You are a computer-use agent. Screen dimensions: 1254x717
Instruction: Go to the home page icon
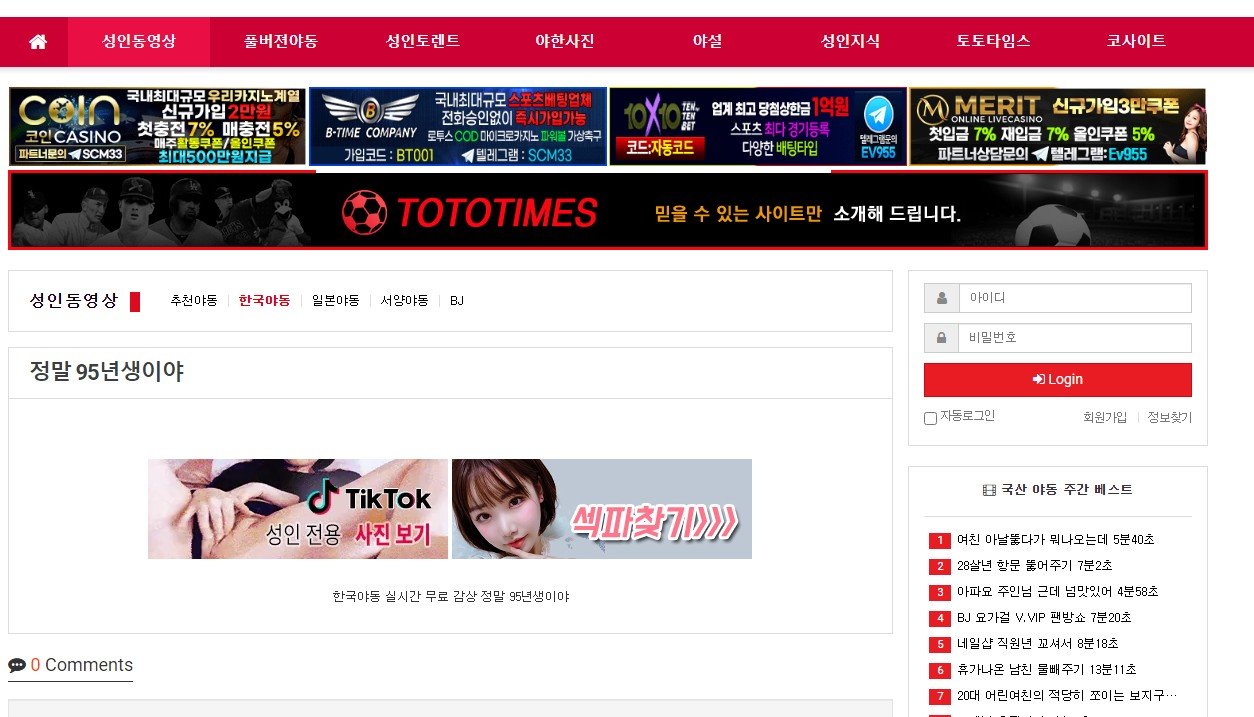38,42
